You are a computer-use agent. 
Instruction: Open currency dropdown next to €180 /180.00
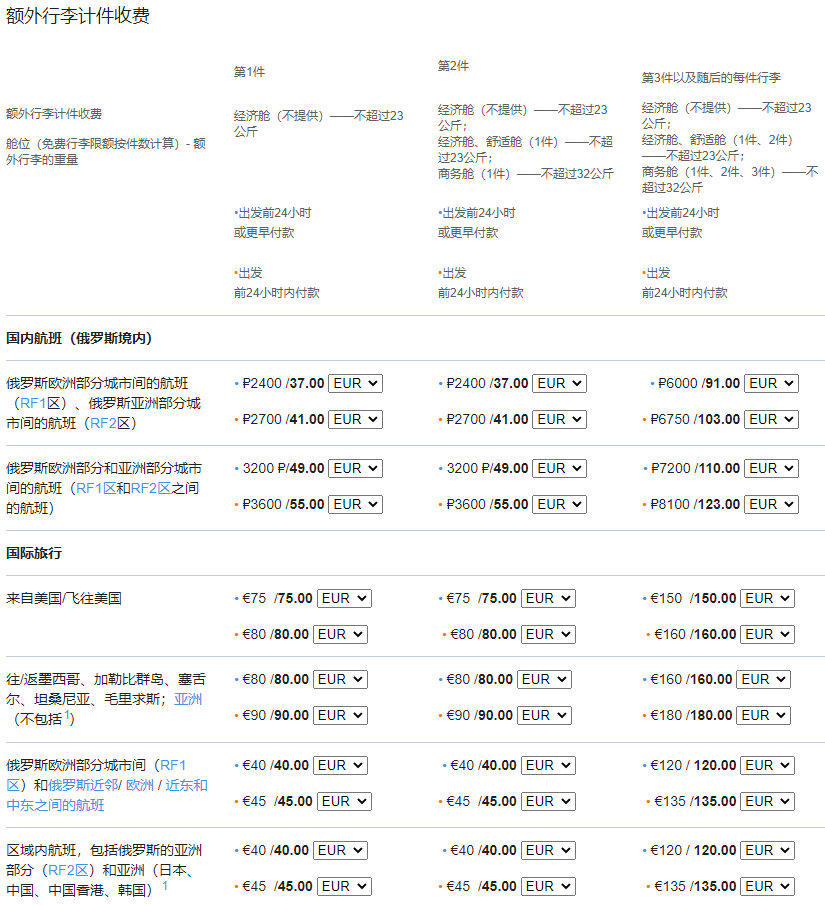(x=763, y=715)
